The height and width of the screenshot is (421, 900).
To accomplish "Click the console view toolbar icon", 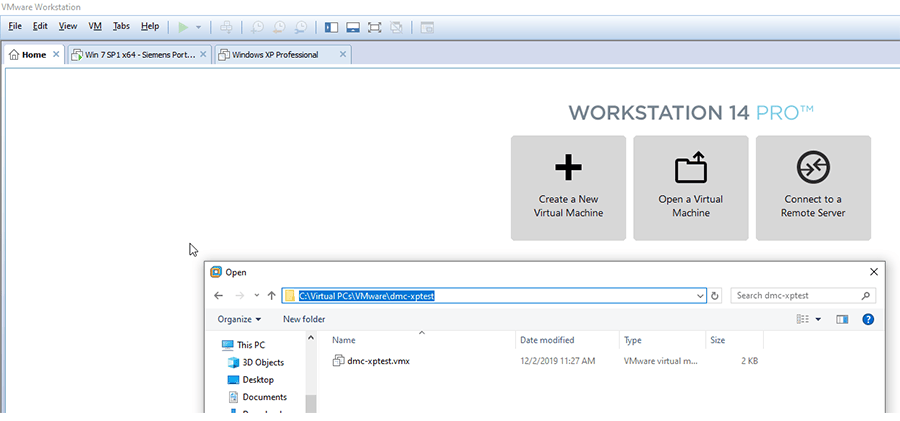I will [426, 27].
